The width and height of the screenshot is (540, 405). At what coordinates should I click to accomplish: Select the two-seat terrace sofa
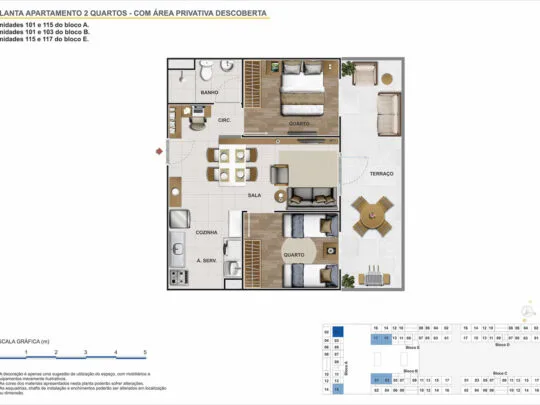pos(389,114)
